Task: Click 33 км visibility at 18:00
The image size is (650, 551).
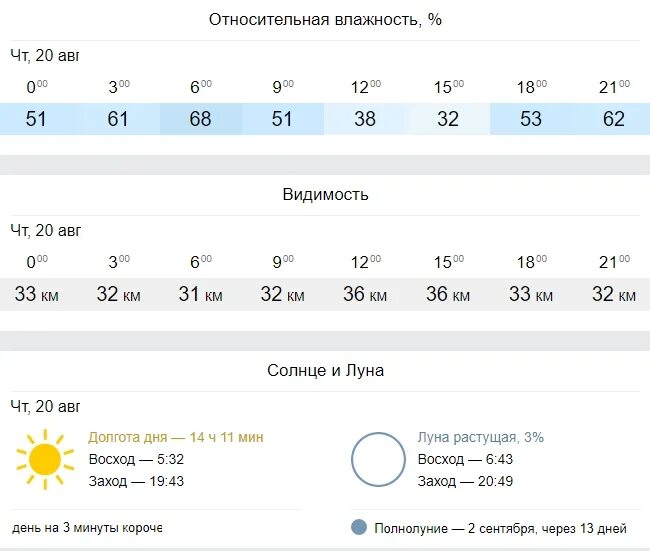Action: pyautogui.click(x=531, y=294)
